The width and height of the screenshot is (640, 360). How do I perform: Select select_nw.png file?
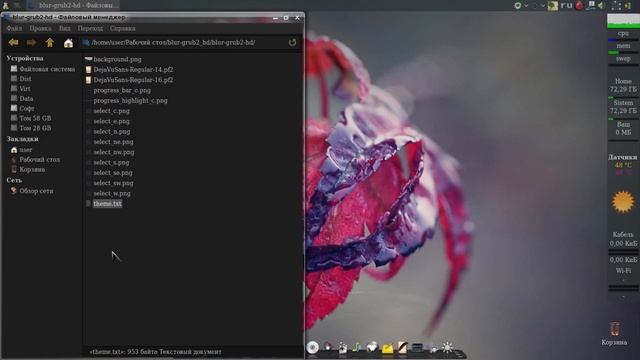pyautogui.click(x=114, y=152)
